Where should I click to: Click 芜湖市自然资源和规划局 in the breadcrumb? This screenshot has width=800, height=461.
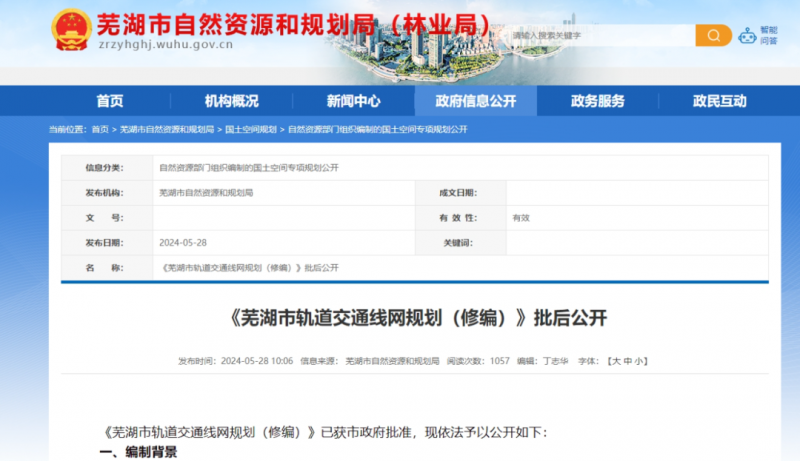point(167,130)
